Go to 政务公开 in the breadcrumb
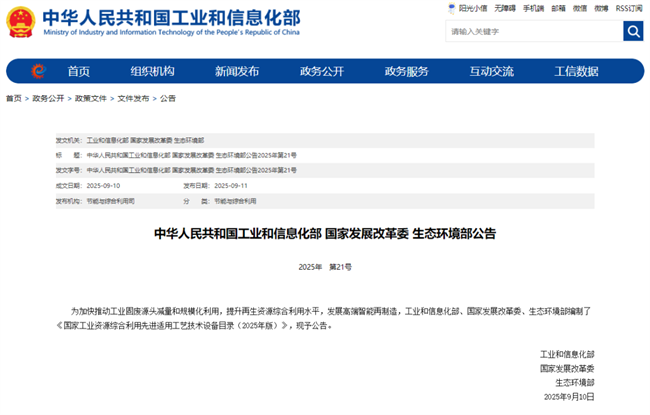 pyautogui.click(x=48, y=98)
